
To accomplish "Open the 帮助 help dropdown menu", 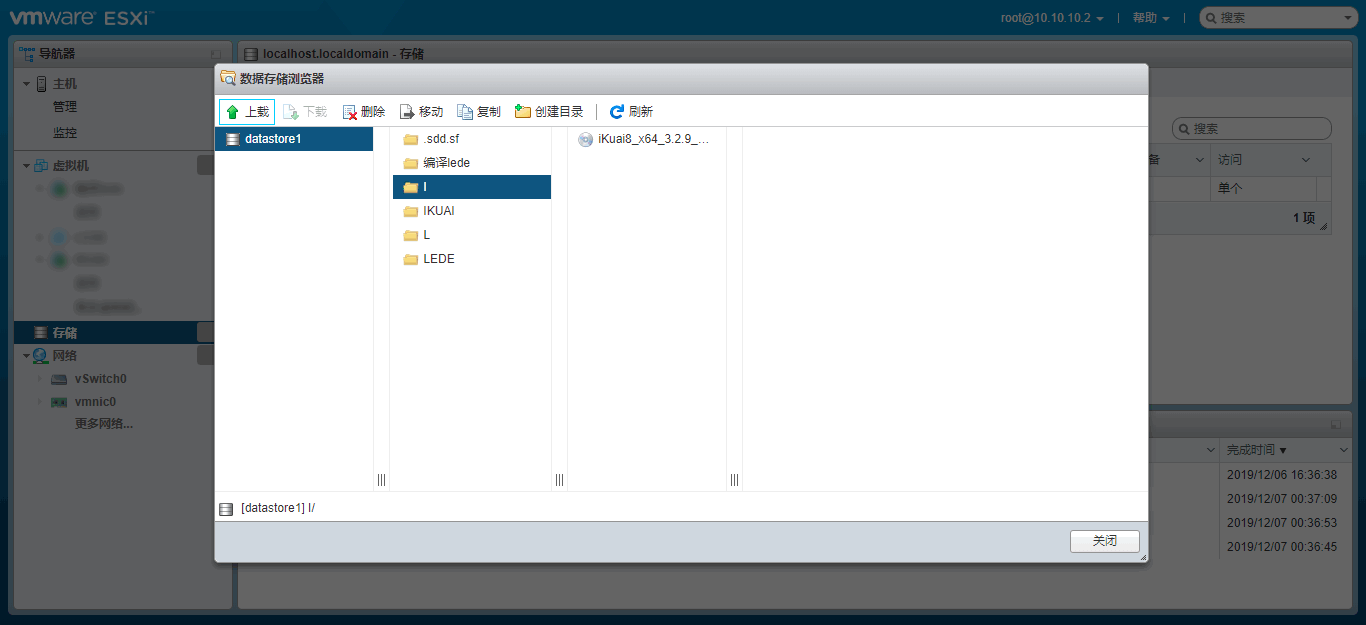I will (x=1151, y=18).
